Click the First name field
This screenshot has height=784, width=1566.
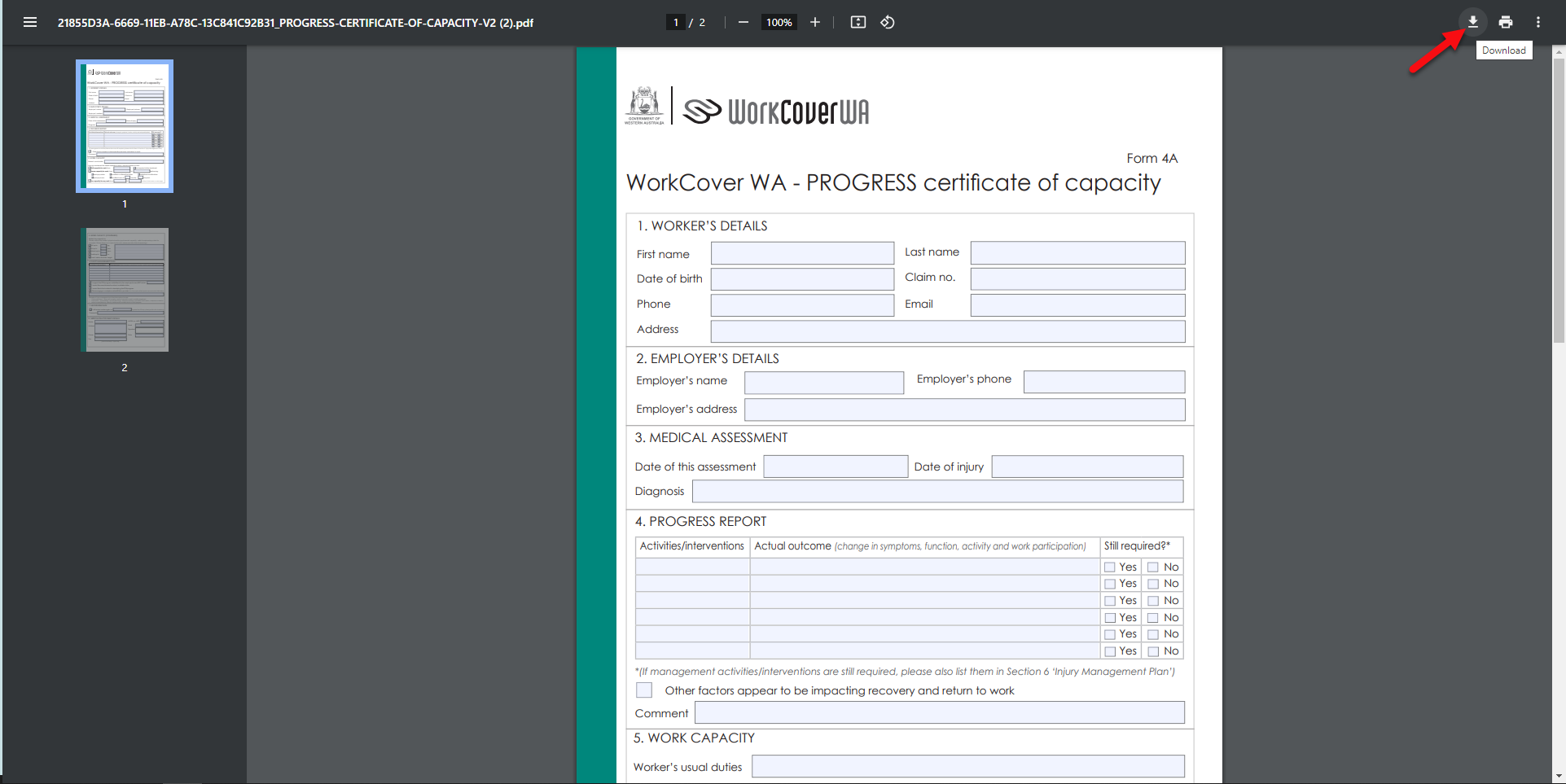pos(802,253)
